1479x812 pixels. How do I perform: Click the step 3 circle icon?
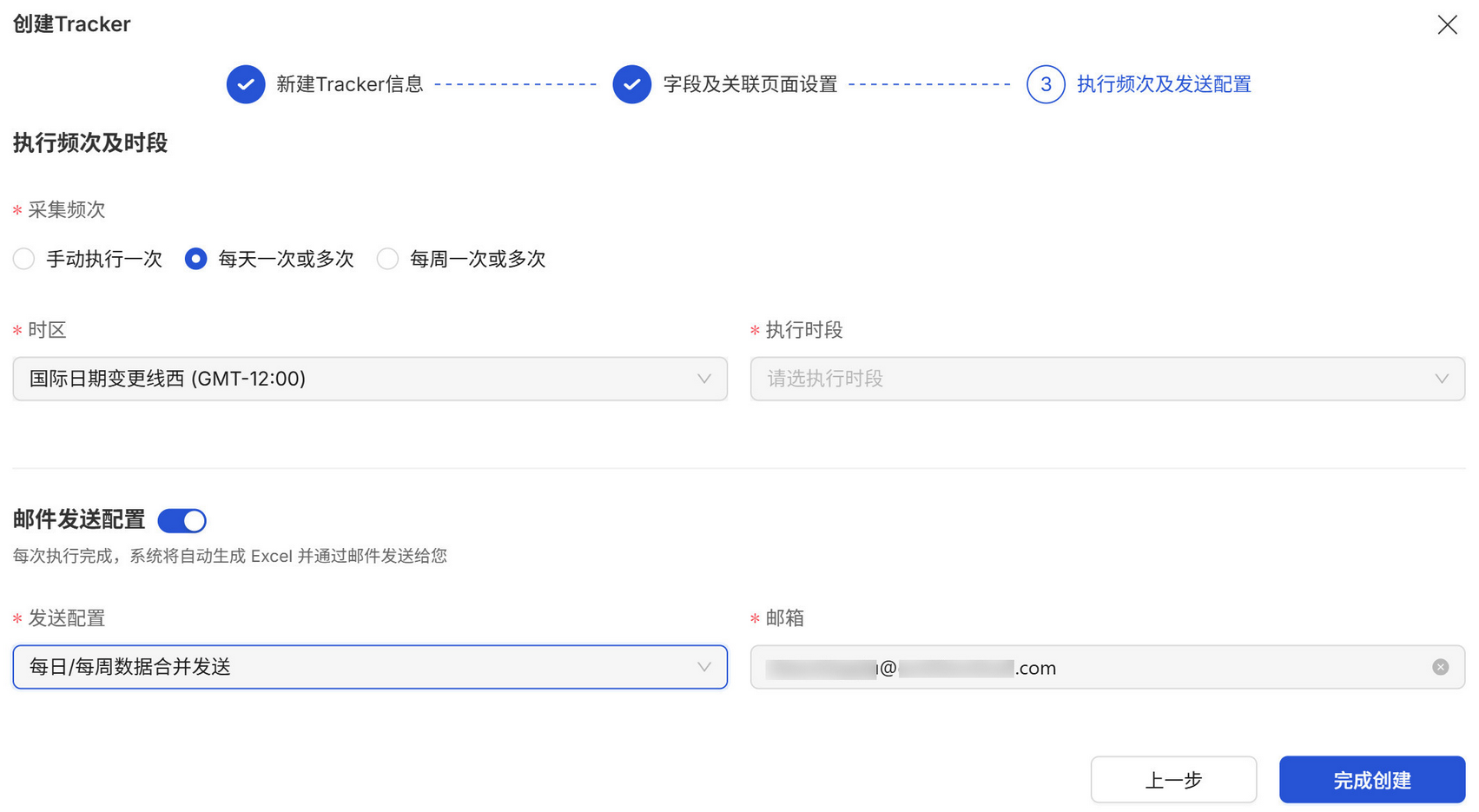click(x=1046, y=84)
